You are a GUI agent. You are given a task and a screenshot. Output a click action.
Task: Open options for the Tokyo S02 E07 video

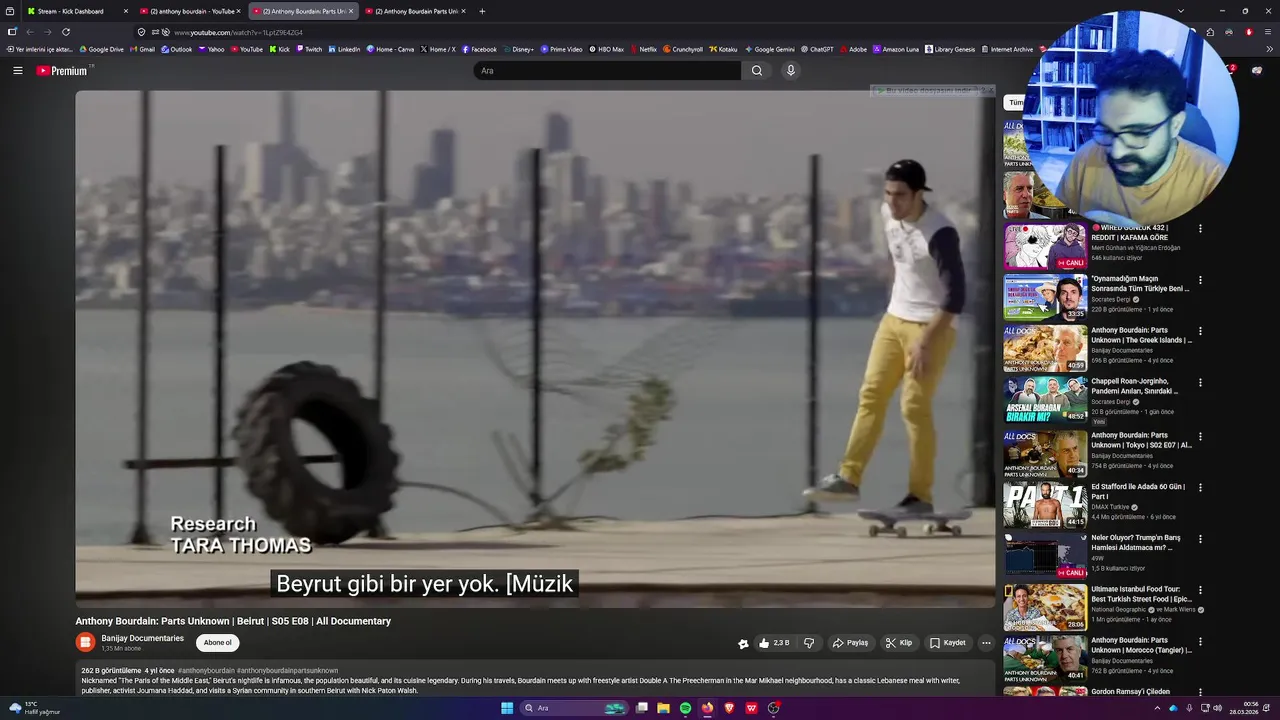[1201, 437]
